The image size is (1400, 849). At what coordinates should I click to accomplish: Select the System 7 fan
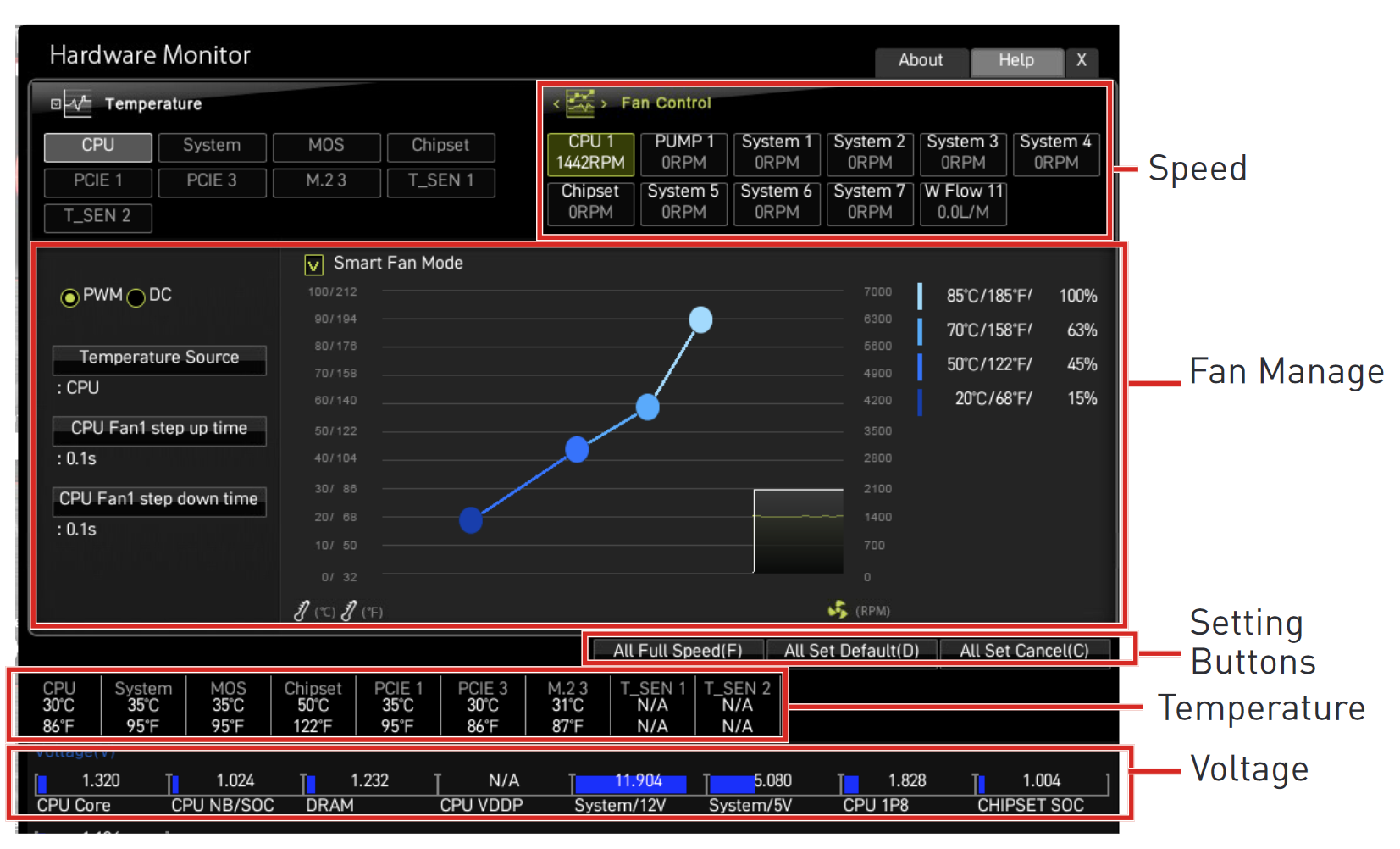[870, 203]
